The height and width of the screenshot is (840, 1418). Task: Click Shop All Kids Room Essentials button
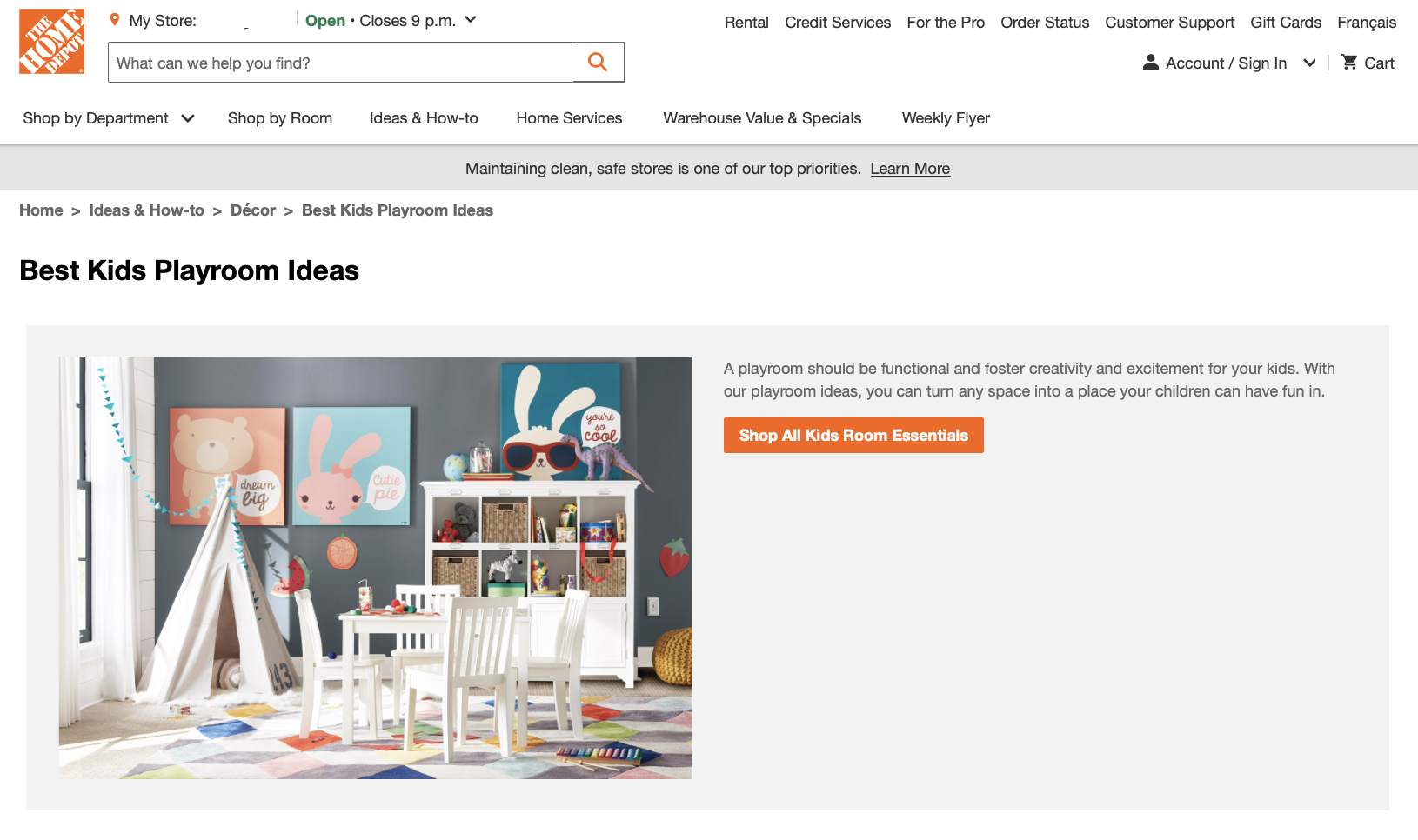tap(853, 436)
